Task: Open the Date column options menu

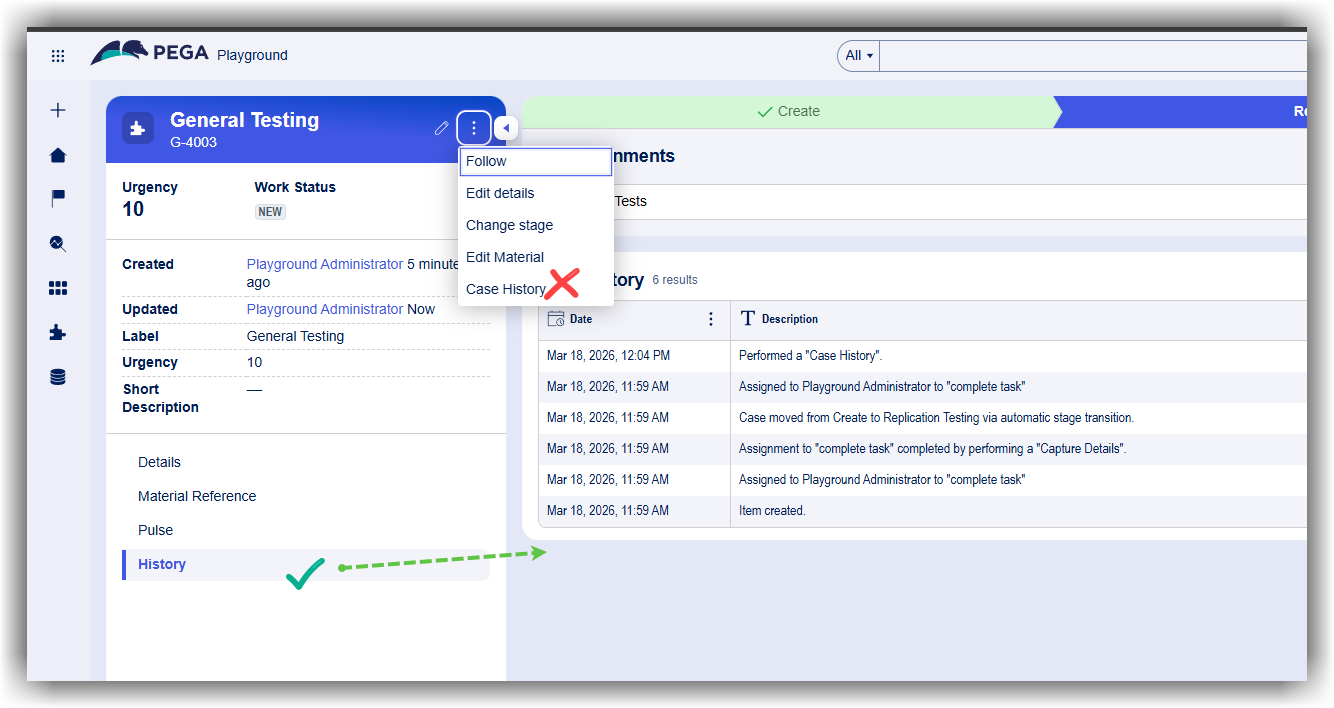Action: pos(711,319)
